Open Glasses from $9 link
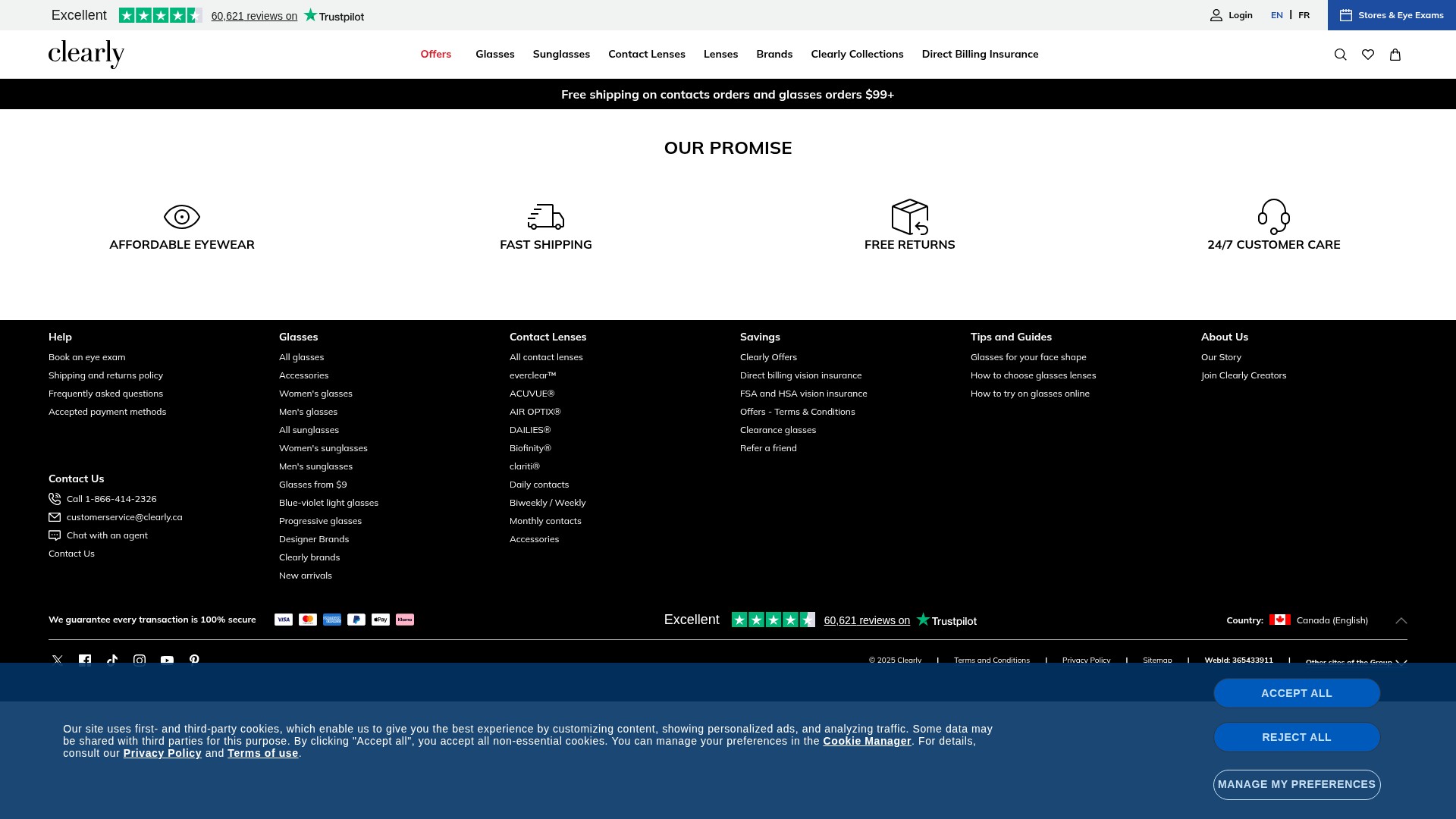The image size is (1456, 819). pos(312,485)
